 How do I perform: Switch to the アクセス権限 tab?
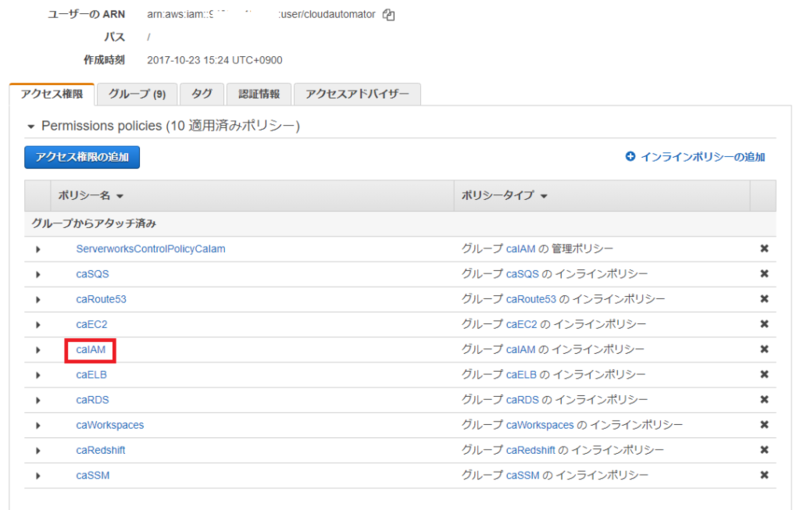[x=52, y=94]
